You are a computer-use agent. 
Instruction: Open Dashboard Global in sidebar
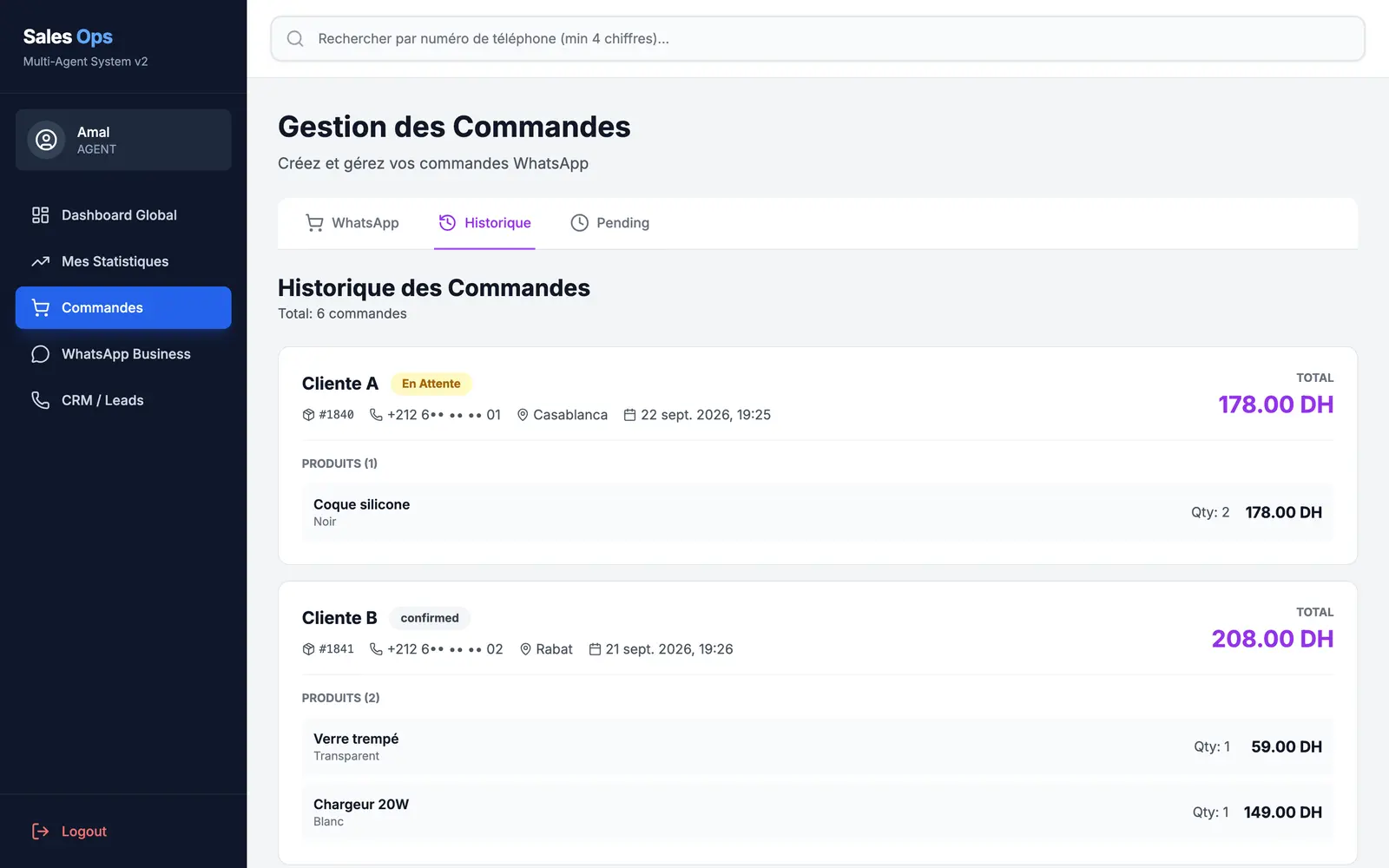click(123, 215)
